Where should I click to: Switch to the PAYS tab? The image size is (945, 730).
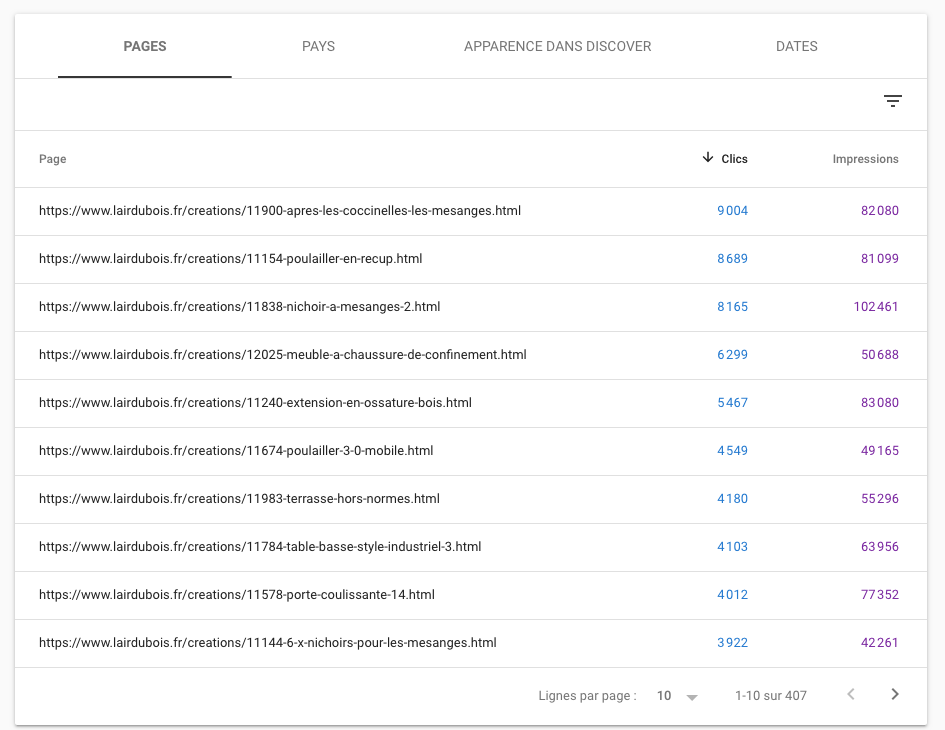click(318, 46)
